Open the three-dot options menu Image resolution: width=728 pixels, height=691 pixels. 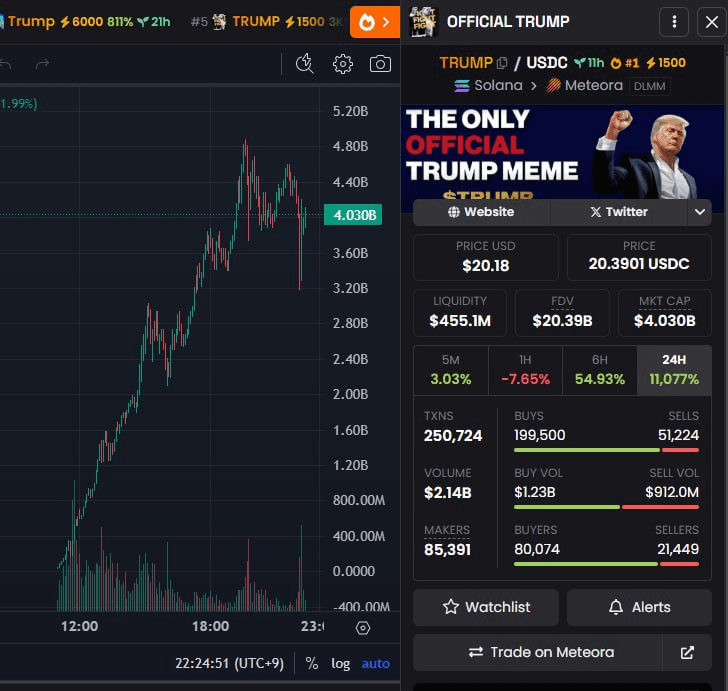(674, 22)
